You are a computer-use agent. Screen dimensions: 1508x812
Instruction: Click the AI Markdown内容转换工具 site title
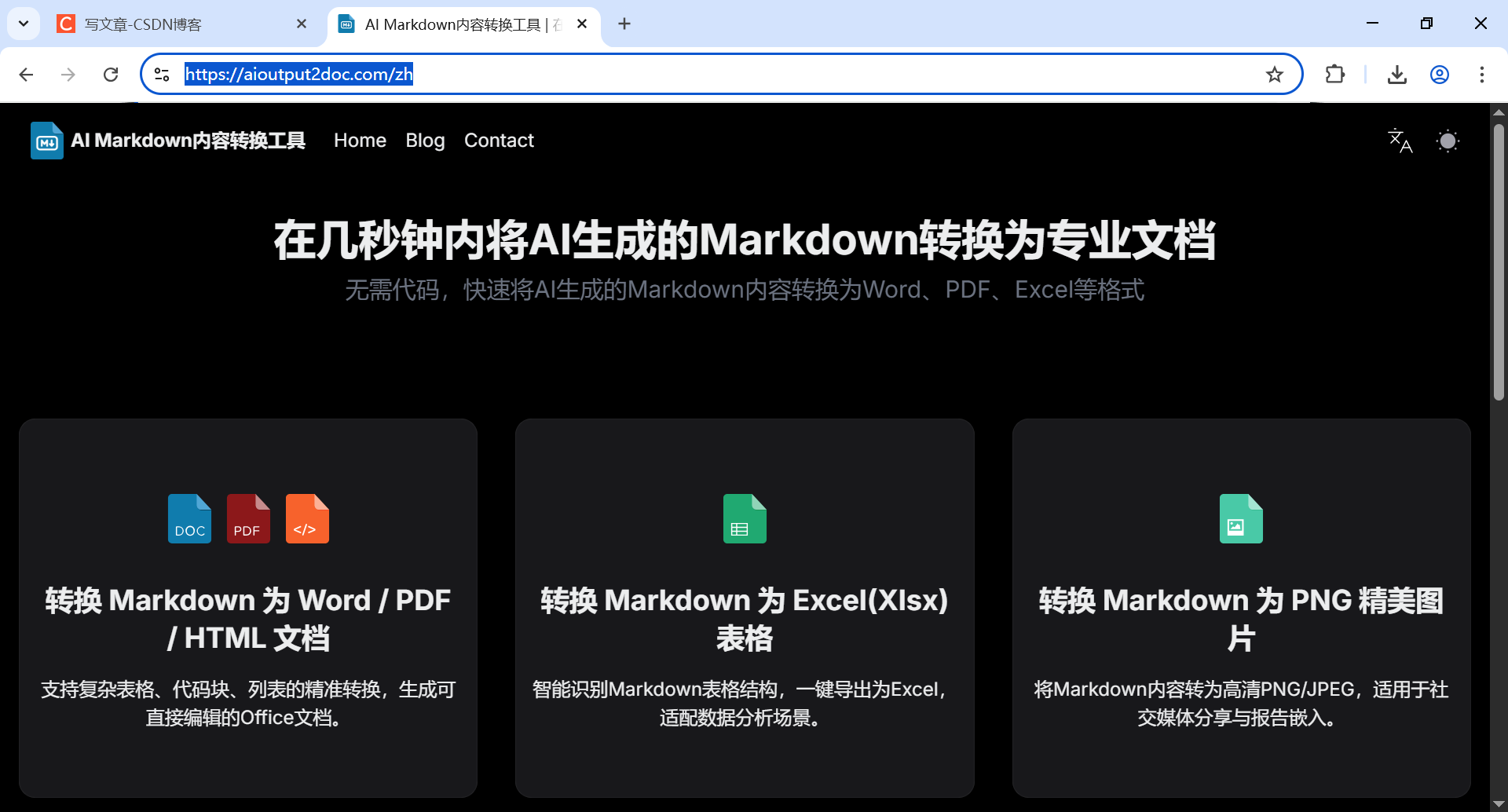[188, 141]
